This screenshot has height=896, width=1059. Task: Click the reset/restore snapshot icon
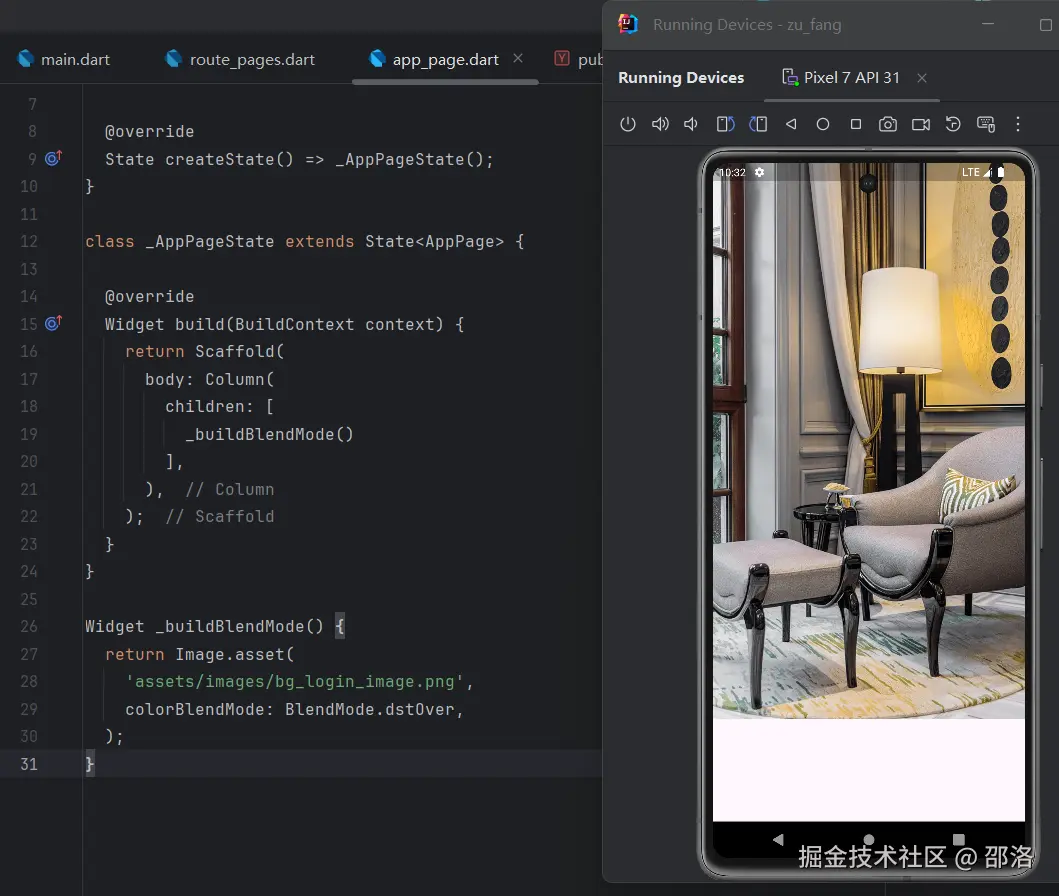(x=953, y=124)
